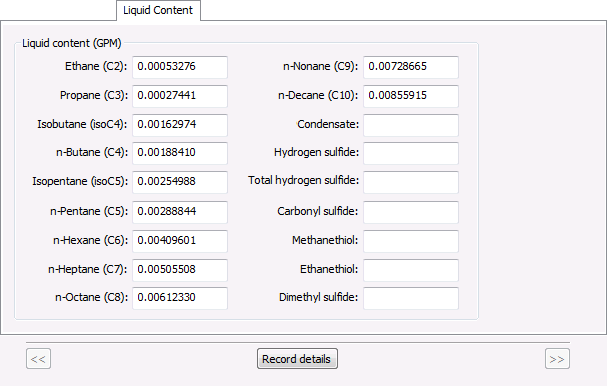
Task: Click the 'Total hydrogen sulfide:' label
Action: click(304, 180)
